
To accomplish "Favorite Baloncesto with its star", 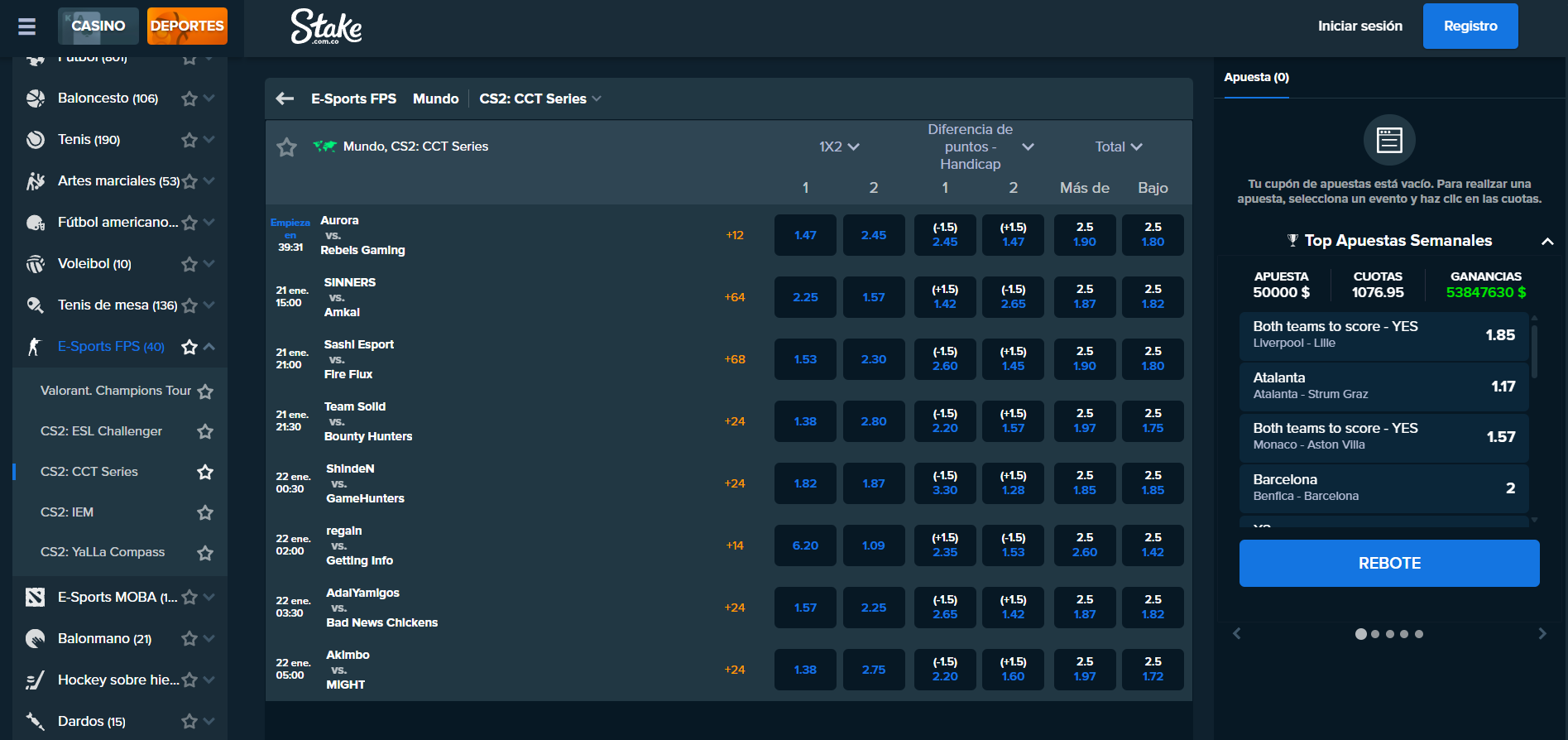I will 189,99.
